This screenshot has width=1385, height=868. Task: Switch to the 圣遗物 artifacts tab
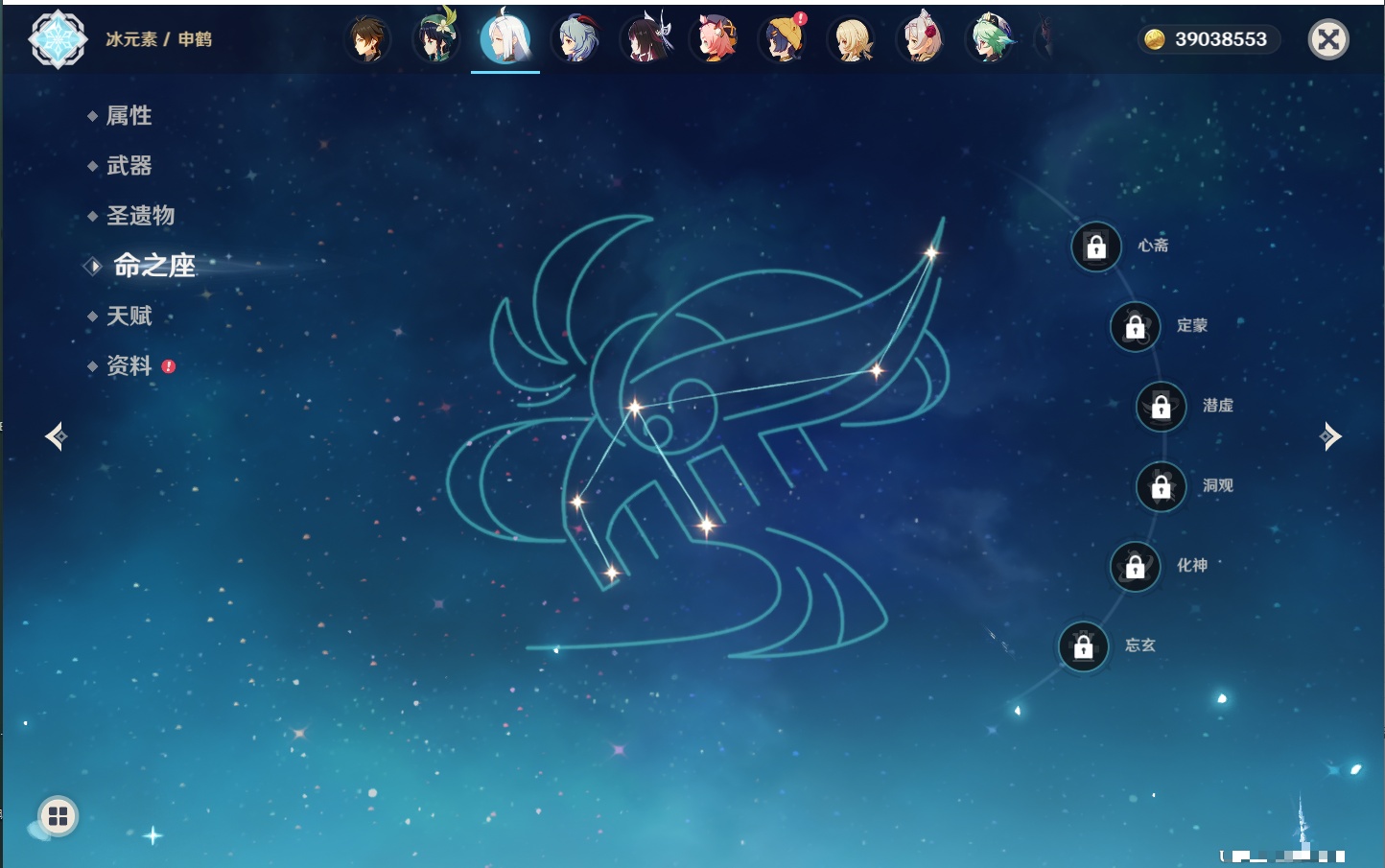click(x=140, y=216)
